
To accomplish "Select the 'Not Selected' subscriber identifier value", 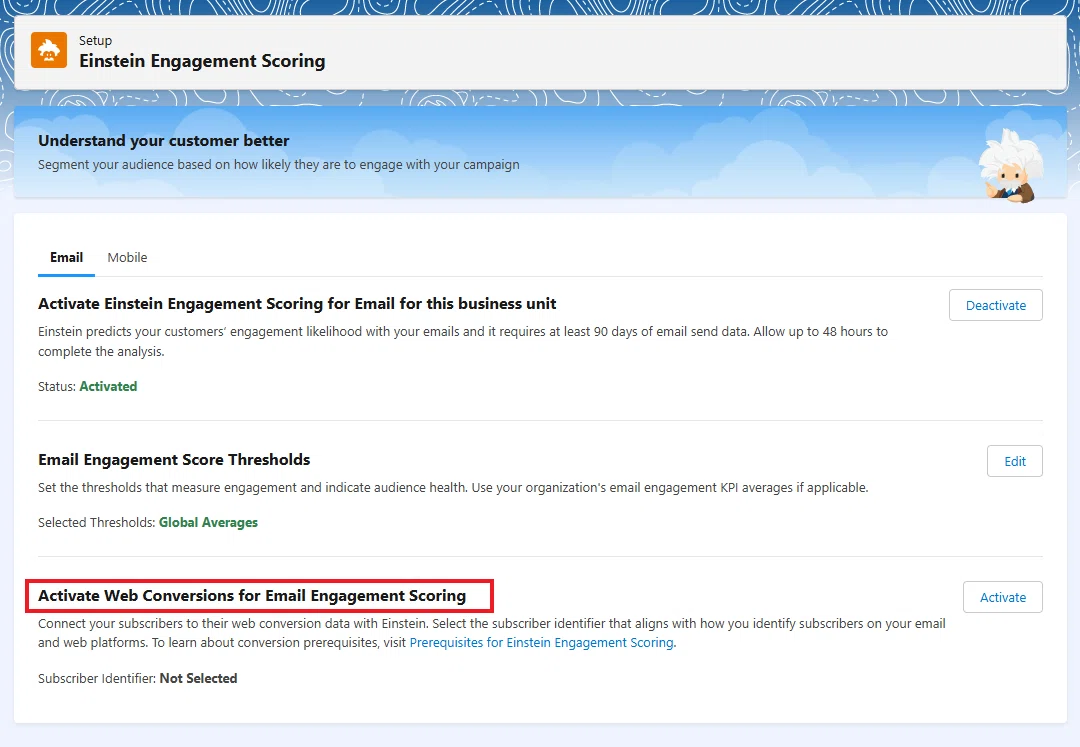I will [198, 678].
